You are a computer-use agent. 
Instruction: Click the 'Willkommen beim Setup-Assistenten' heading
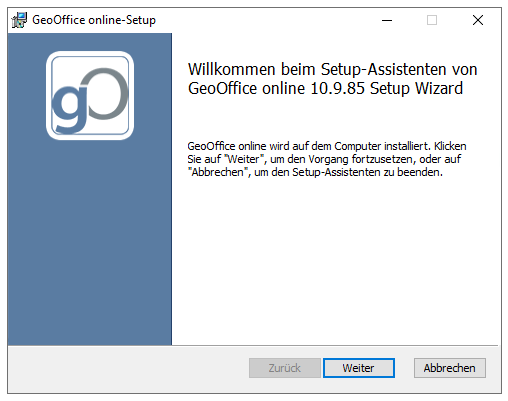pyautogui.click(x=332, y=79)
